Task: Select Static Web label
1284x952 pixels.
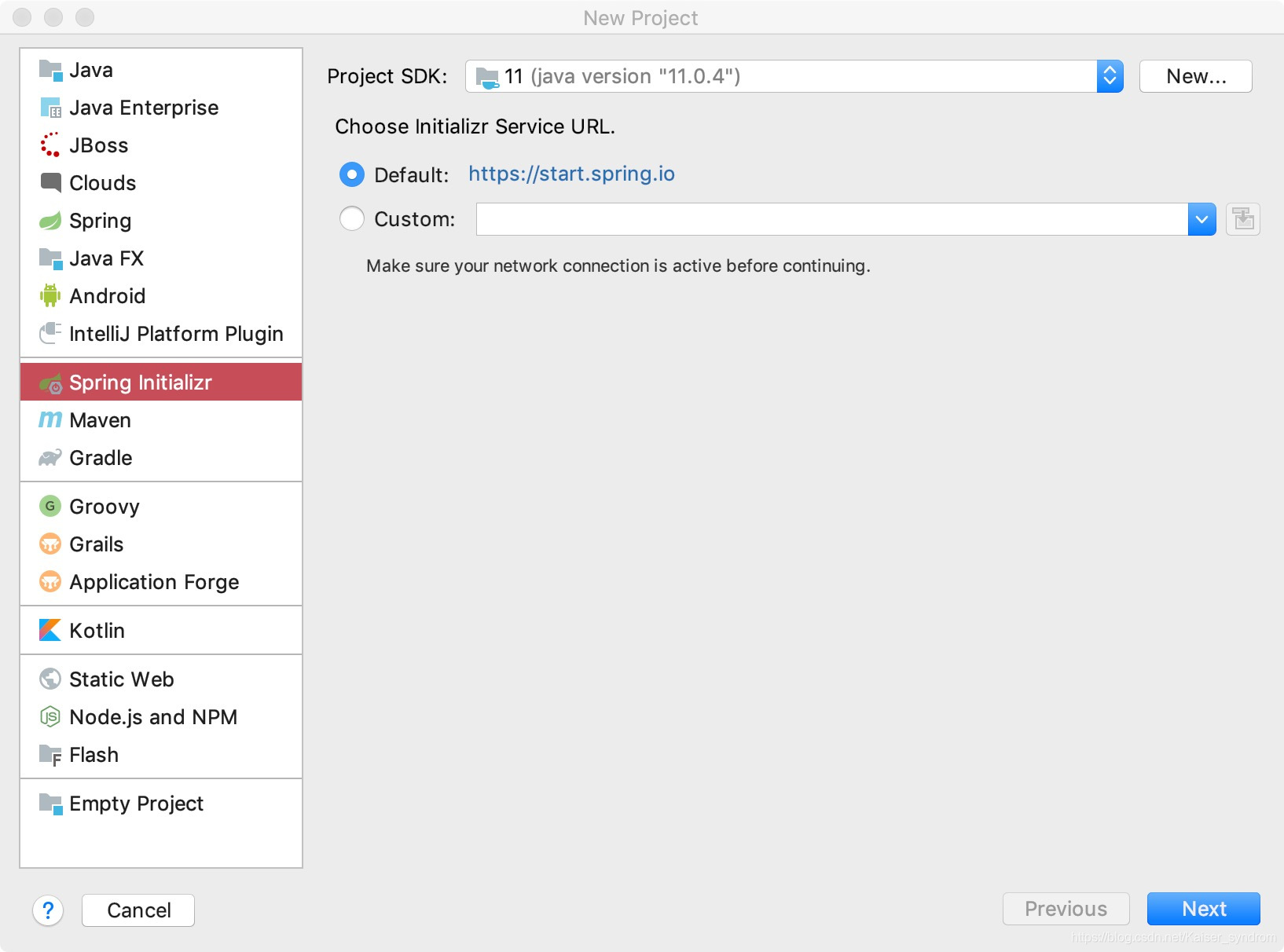Action: [x=122, y=679]
